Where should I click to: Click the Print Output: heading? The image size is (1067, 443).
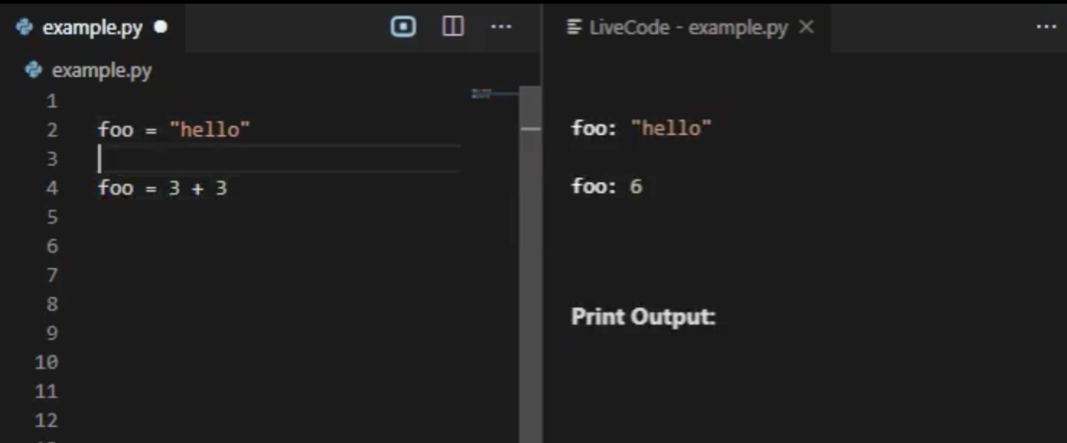coord(644,316)
